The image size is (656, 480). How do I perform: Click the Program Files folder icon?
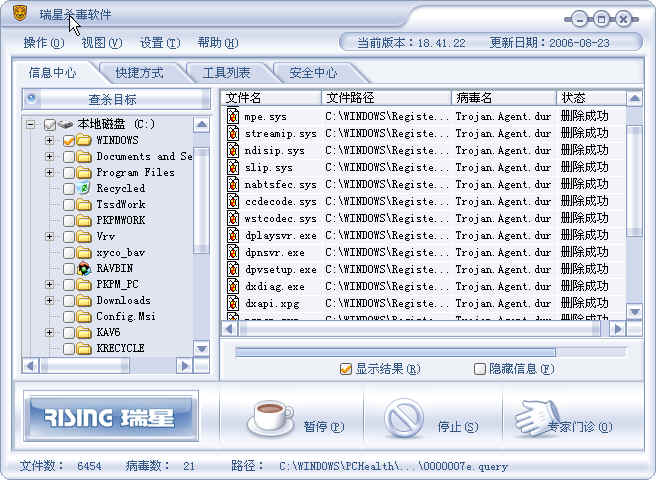point(84,172)
